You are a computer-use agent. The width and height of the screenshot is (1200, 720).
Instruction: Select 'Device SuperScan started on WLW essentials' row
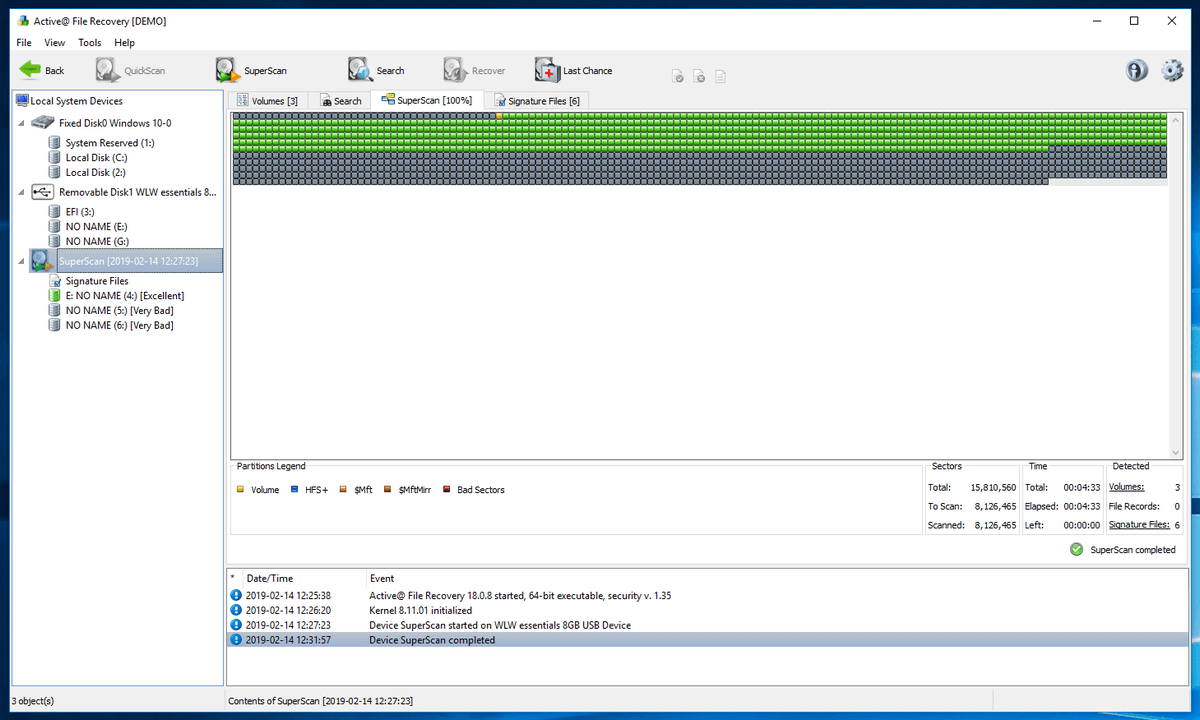pyautogui.click(x=708, y=625)
